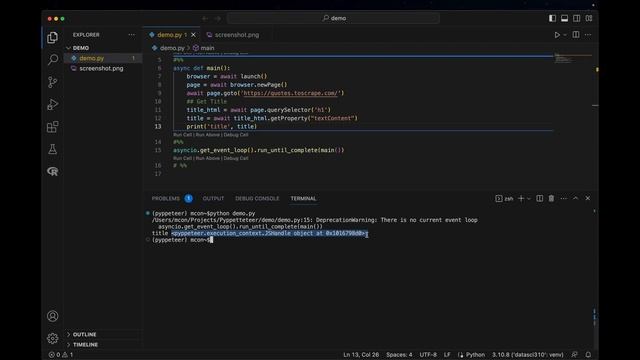Open Source Control view
The width and height of the screenshot is (640, 360).
(x=53, y=82)
